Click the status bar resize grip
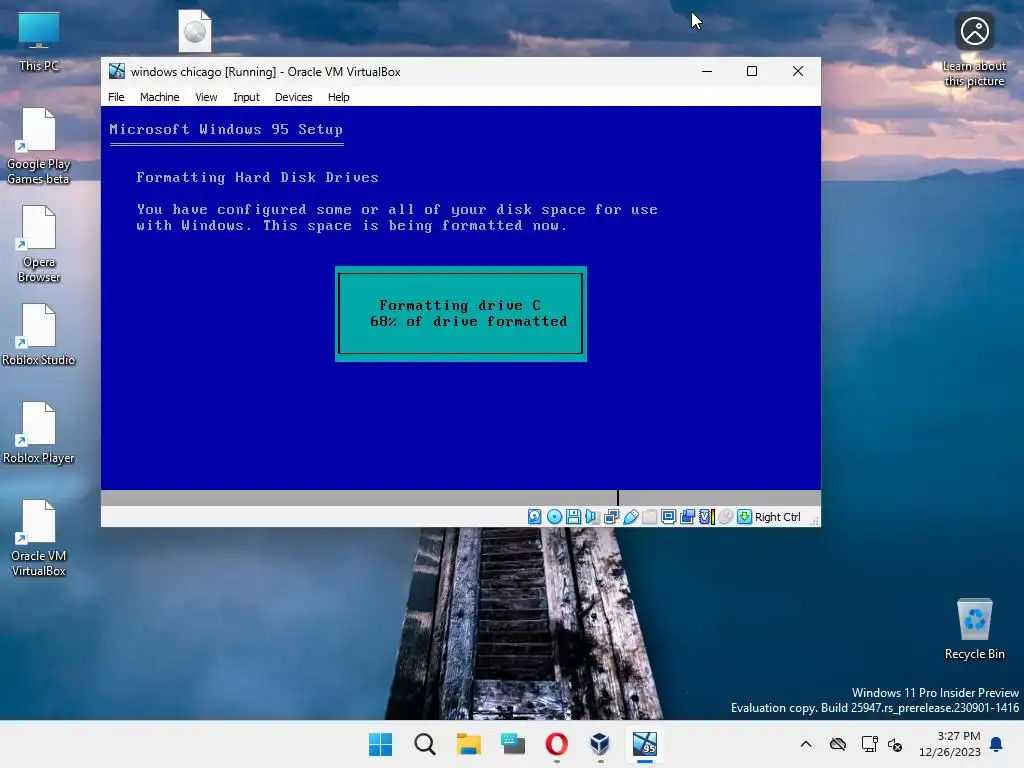 [814, 520]
